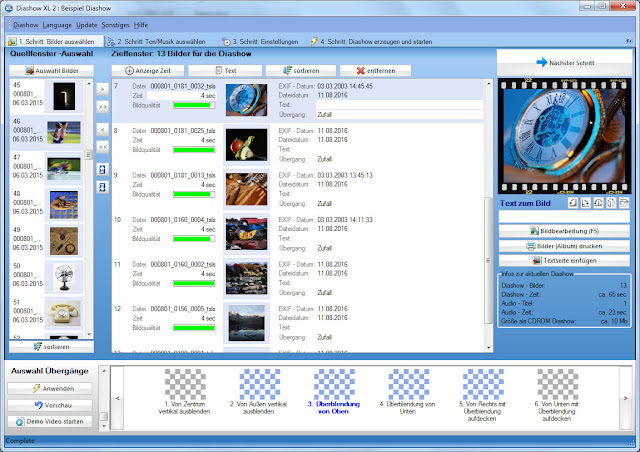
Task: Click Bildqualität bar of image 12
Action: click(194, 328)
